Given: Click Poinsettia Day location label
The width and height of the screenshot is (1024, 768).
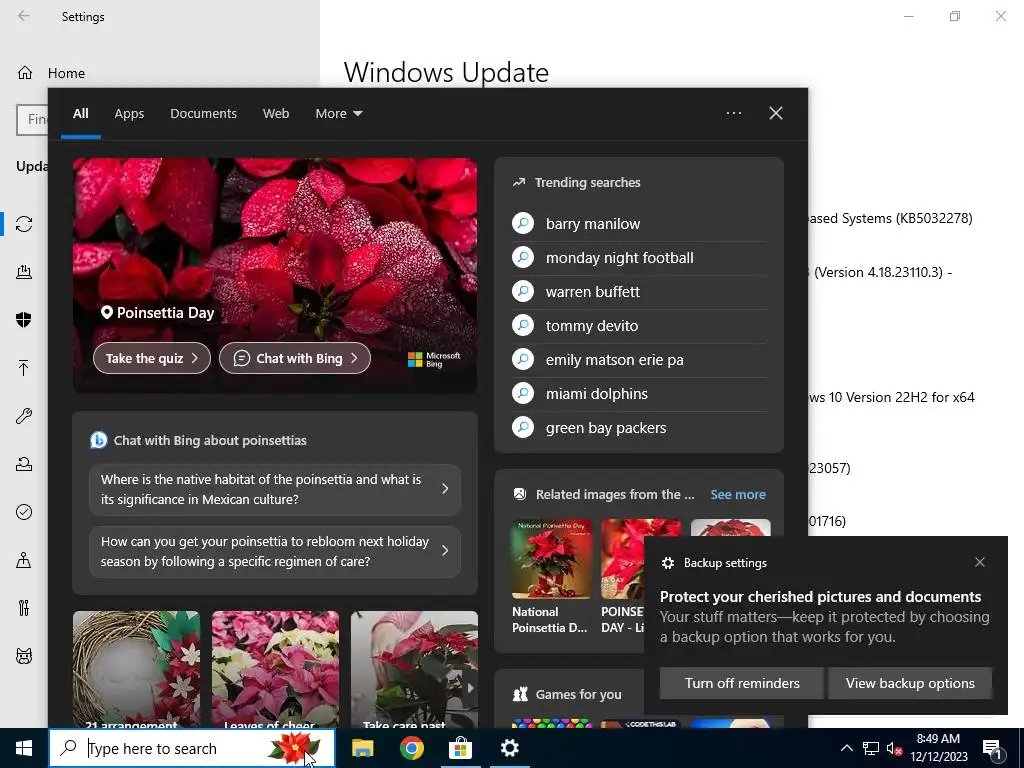Looking at the screenshot, I should coord(157,313).
